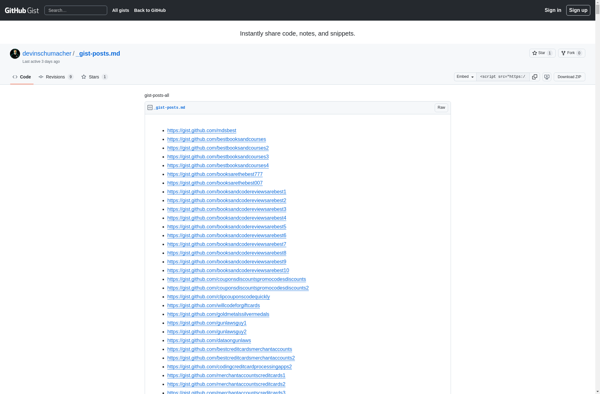Click the GitHub Gist logo

pos(21,10)
